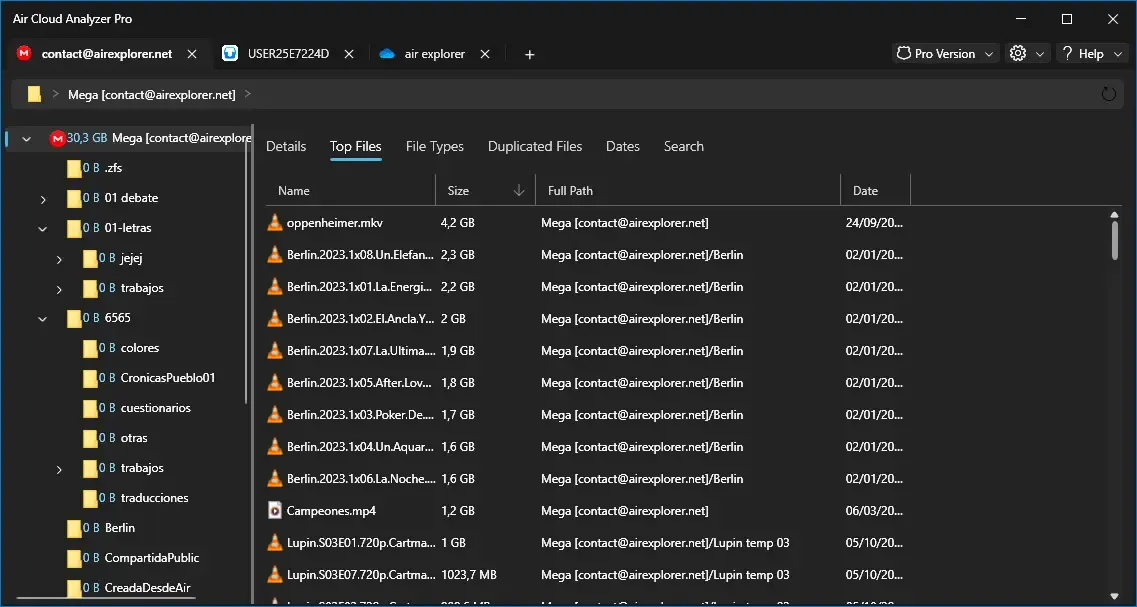
Task: Expand the 01 debate folder
Action: pos(43,199)
